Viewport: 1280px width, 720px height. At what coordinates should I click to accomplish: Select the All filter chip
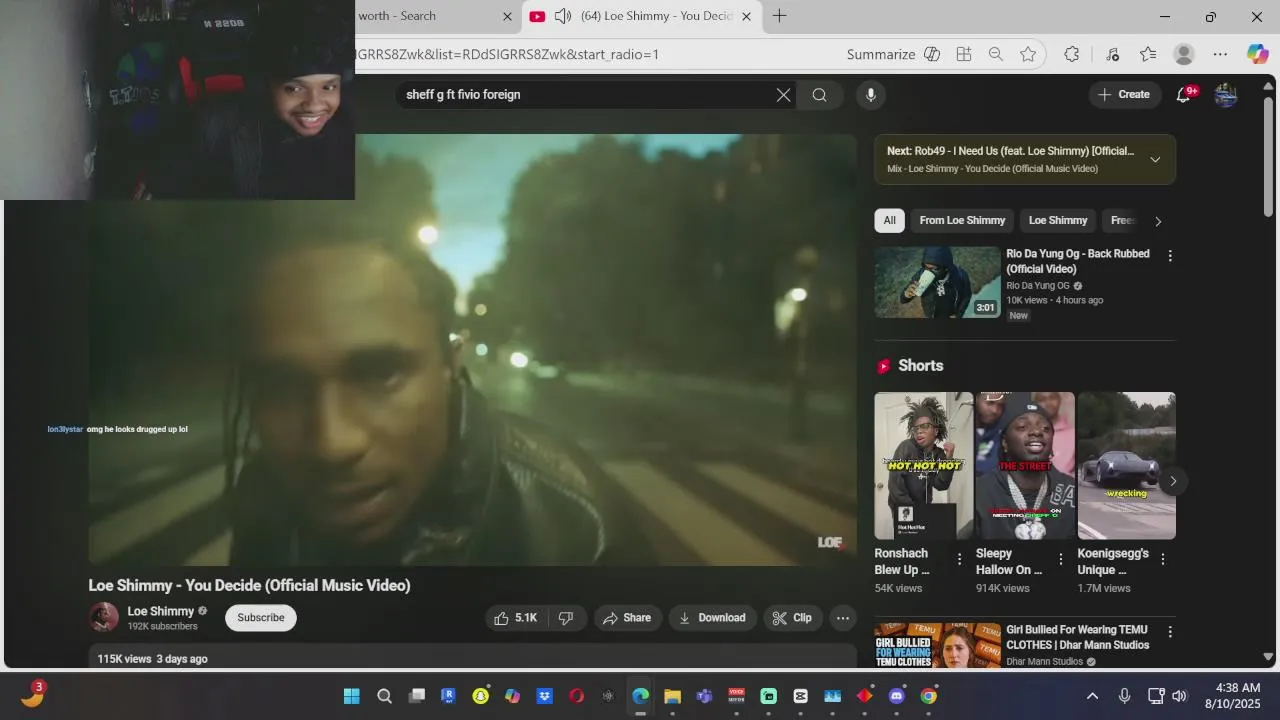click(x=889, y=221)
